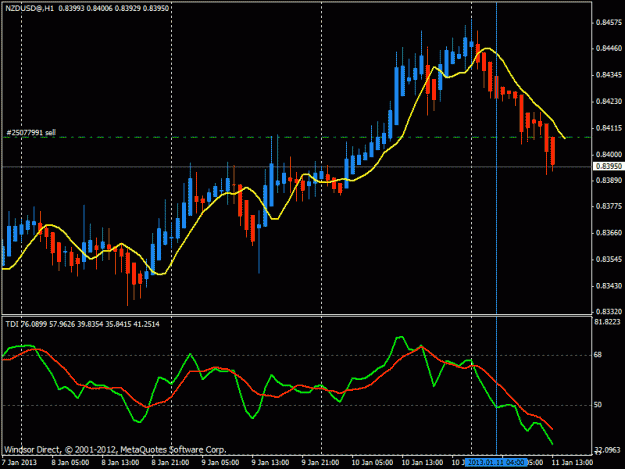Click the 7 Jan 2013 time label
The height and width of the screenshot is (469, 625).
19,462
